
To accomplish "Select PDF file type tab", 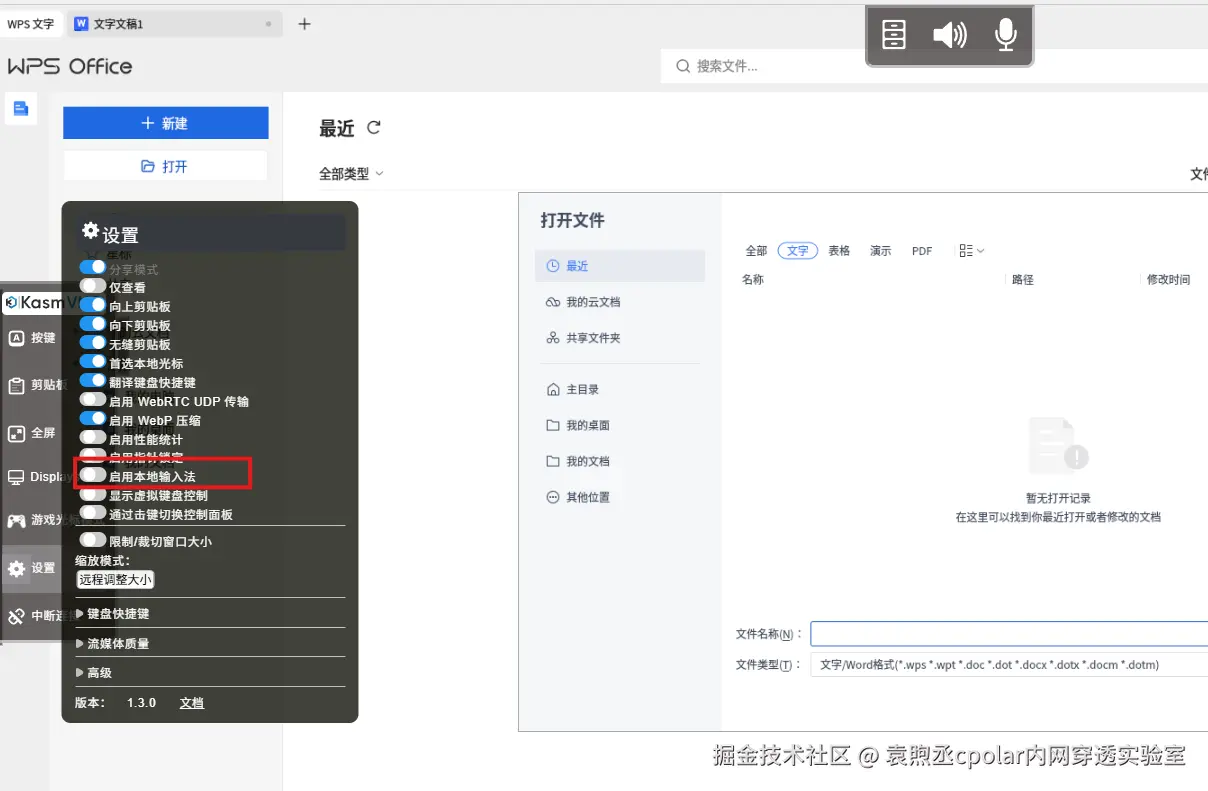I will point(922,251).
